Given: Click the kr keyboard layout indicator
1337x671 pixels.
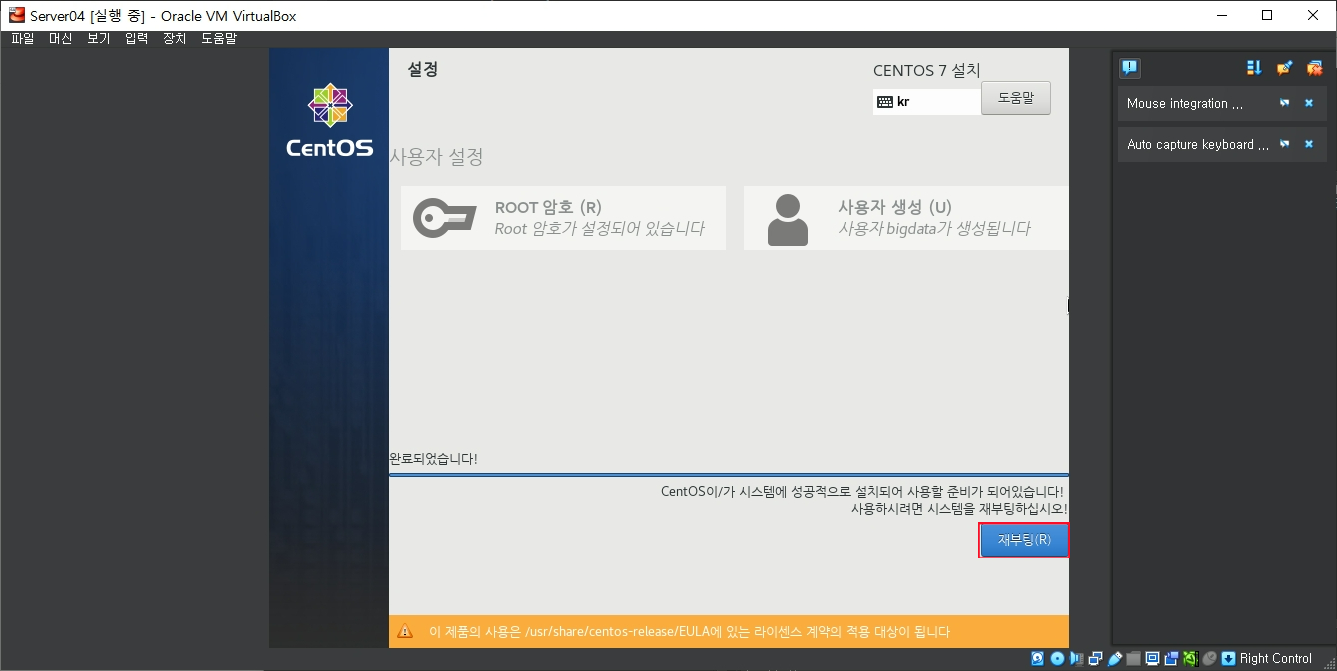Looking at the screenshot, I should tap(927, 101).
